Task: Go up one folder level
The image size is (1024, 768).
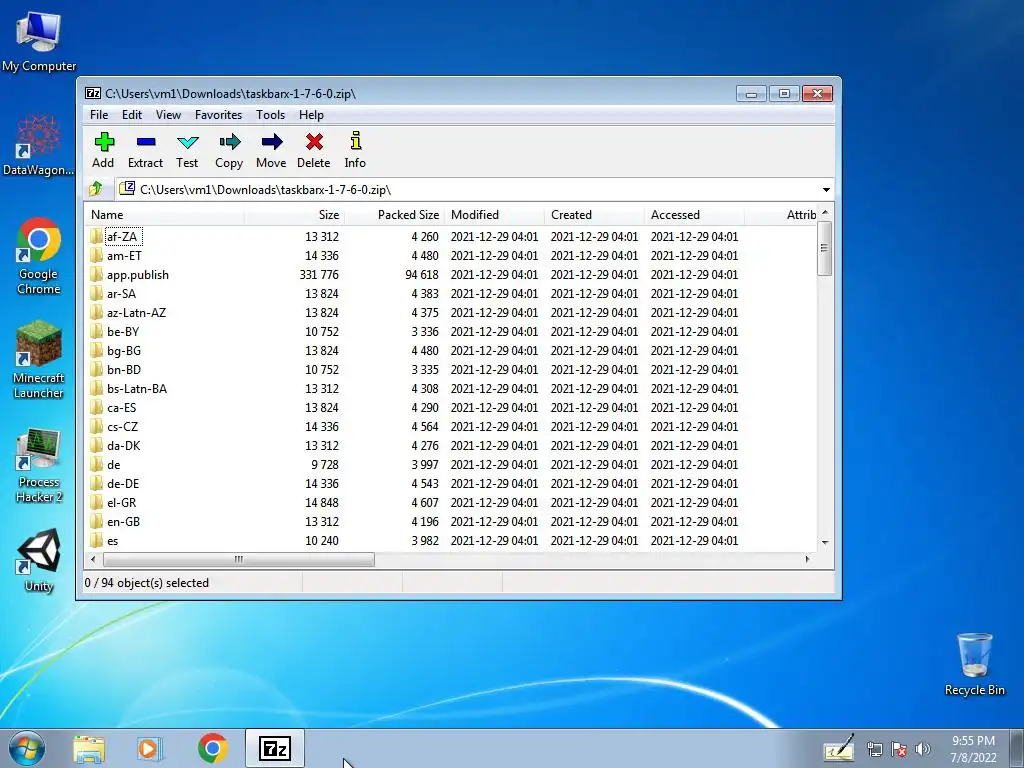Action: [x=96, y=189]
